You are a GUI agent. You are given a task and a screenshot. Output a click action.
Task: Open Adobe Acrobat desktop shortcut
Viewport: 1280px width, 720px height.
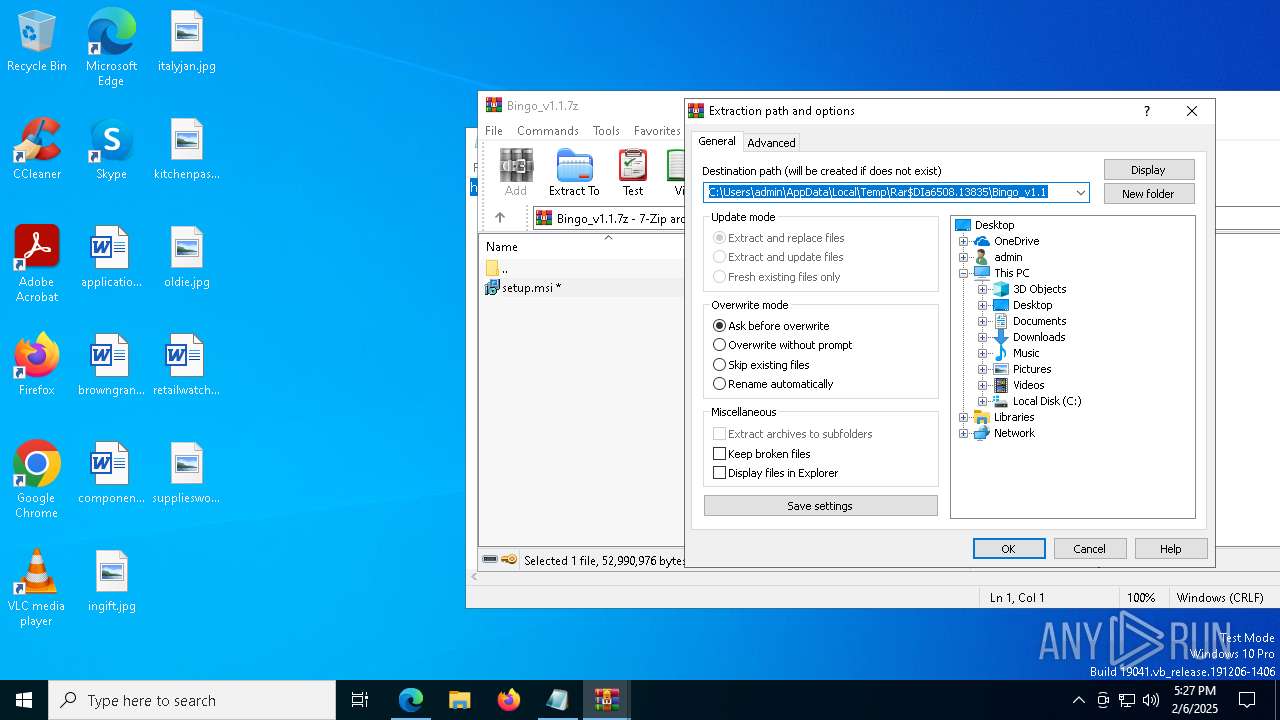coord(37,264)
